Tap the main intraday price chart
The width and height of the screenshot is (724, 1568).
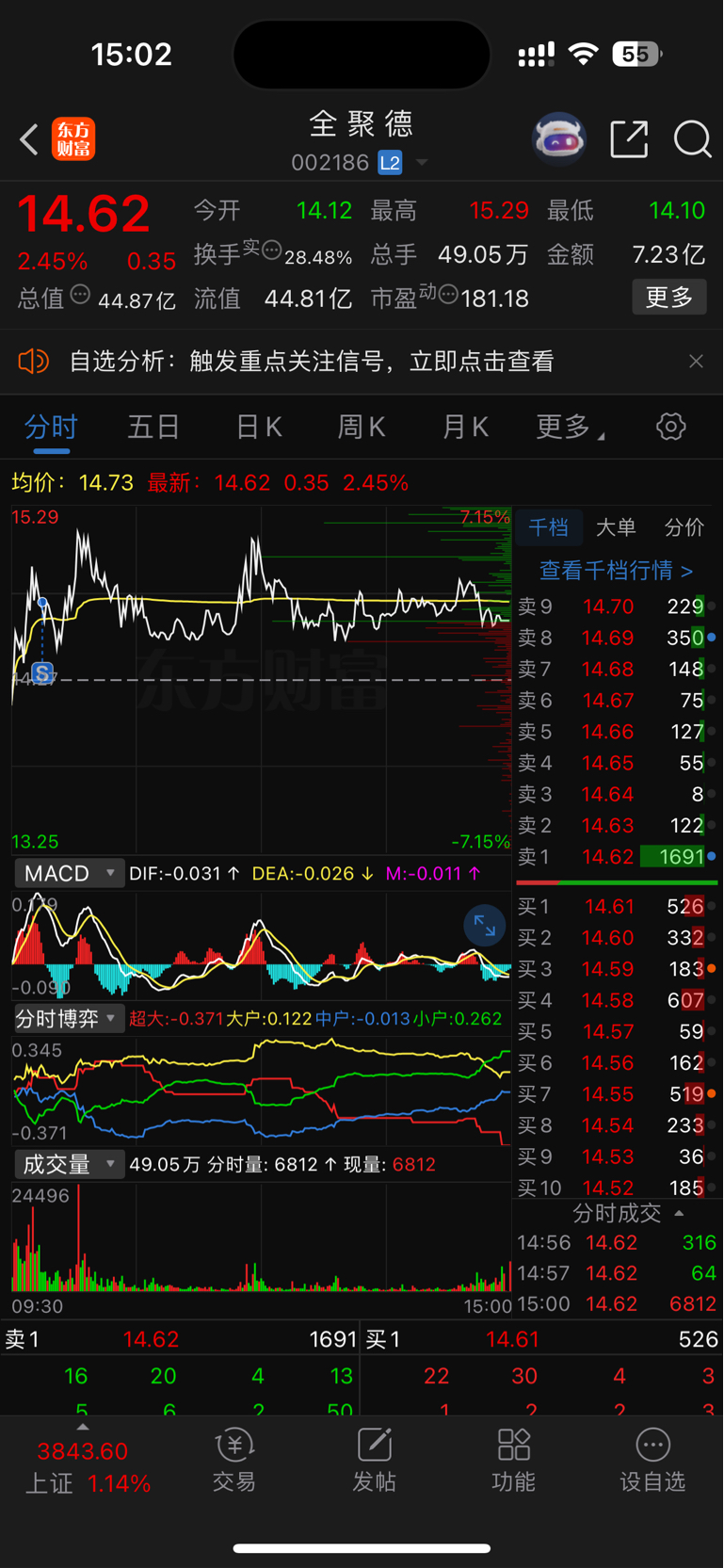[x=261, y=679]
